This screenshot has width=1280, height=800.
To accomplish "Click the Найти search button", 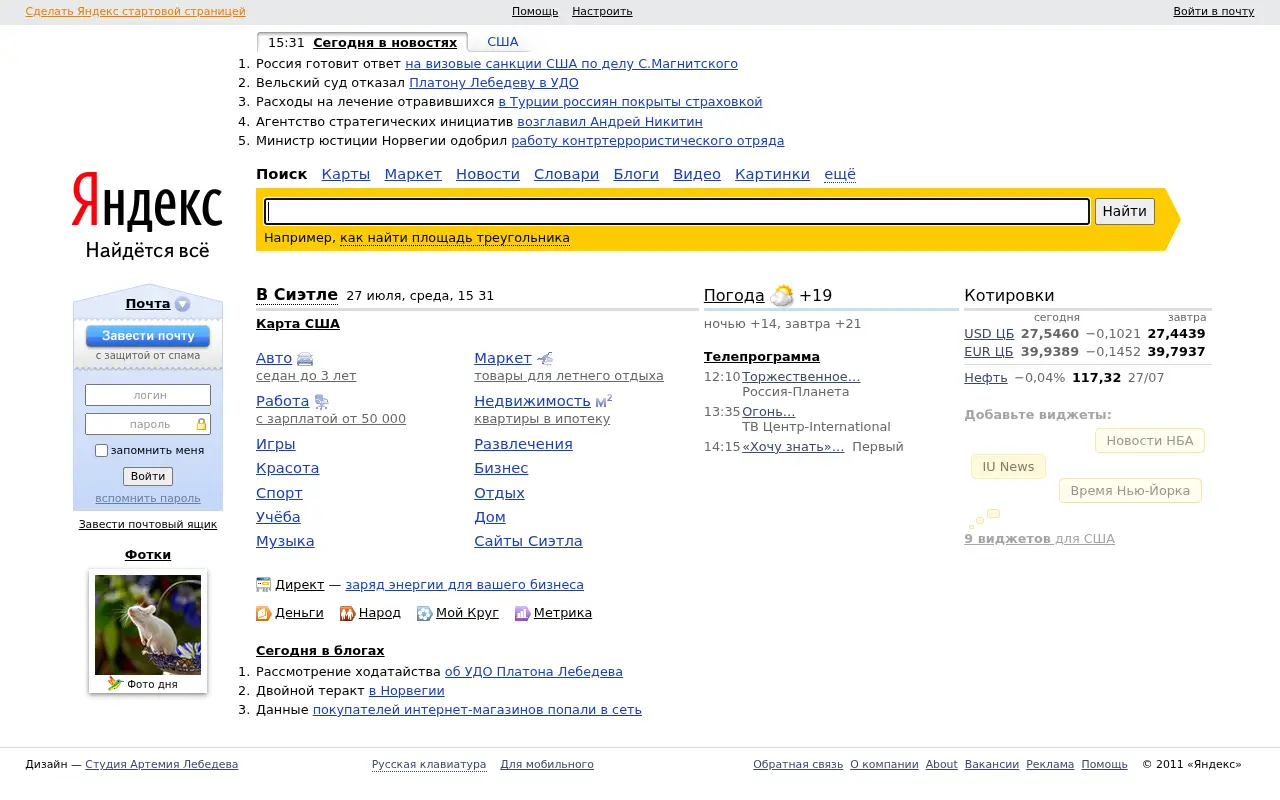I will (x=1125, y=211).
